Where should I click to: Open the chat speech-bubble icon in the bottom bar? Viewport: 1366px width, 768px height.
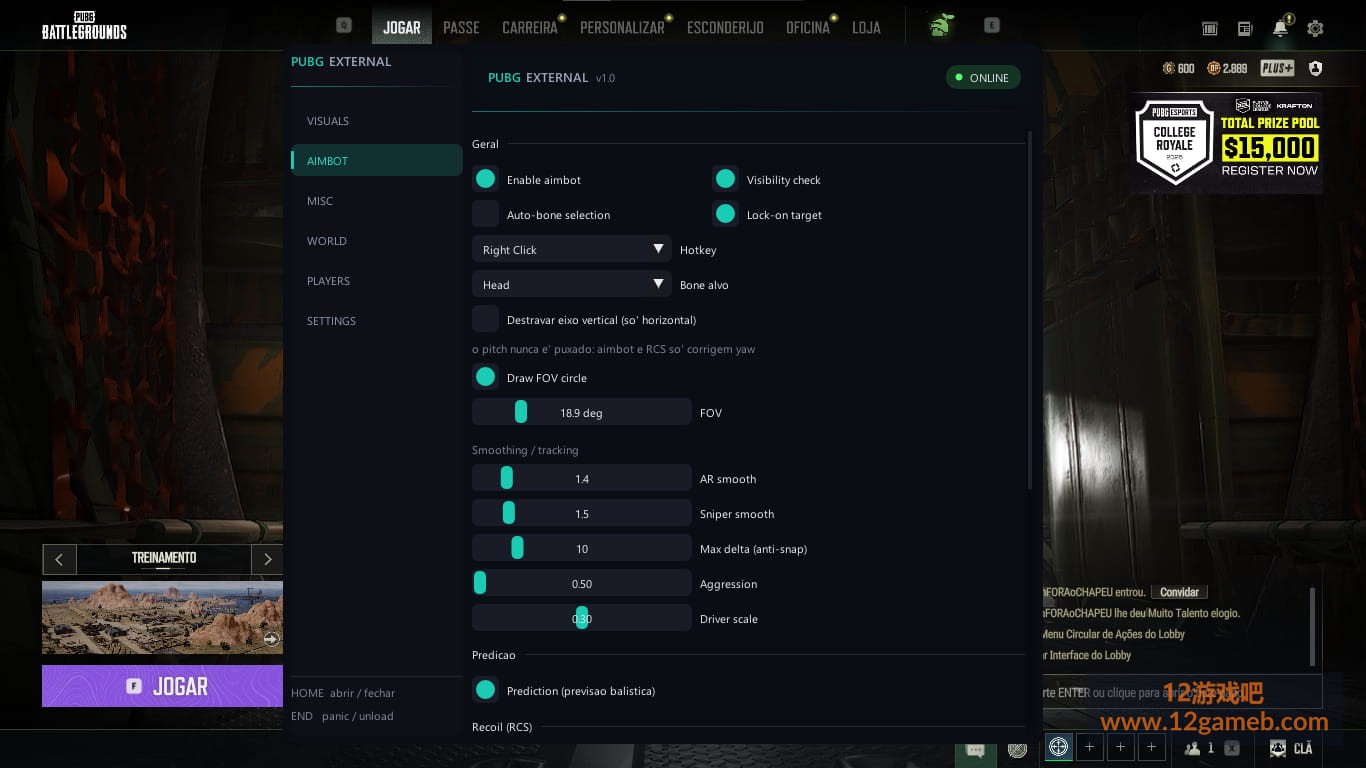point(976,749)
